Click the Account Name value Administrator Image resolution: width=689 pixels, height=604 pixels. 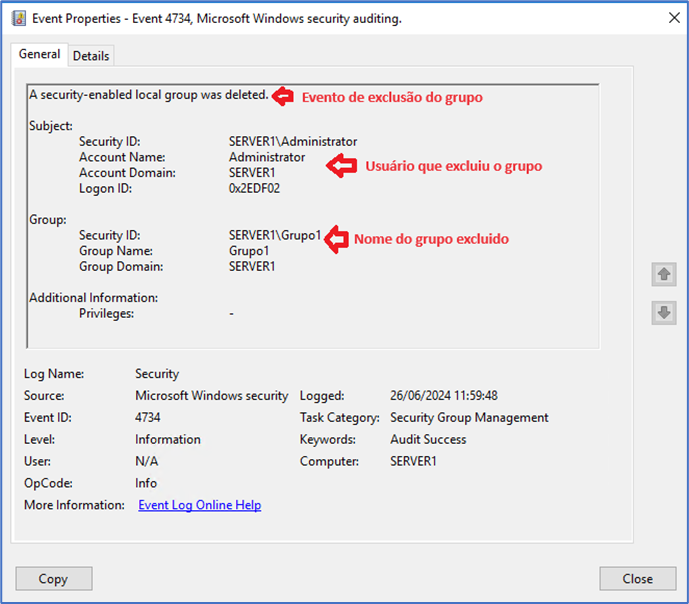coord(267,157)
